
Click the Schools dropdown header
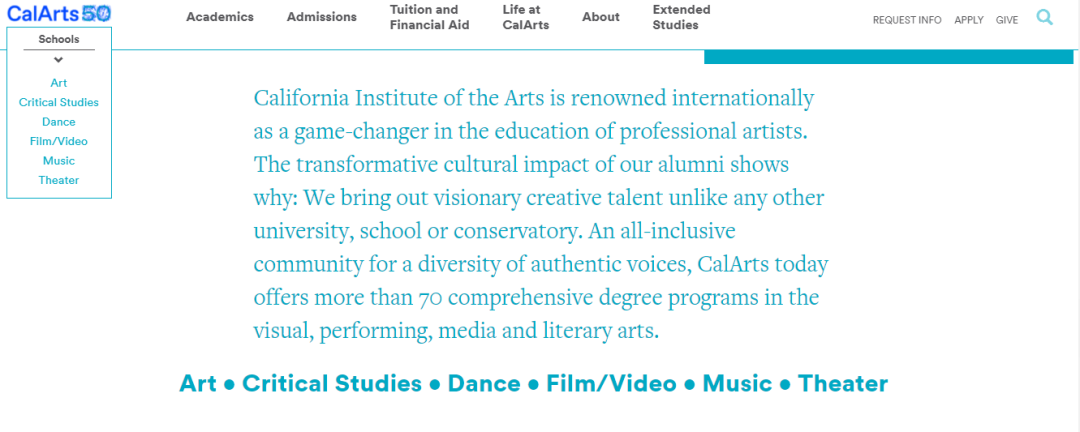(59, 40)
